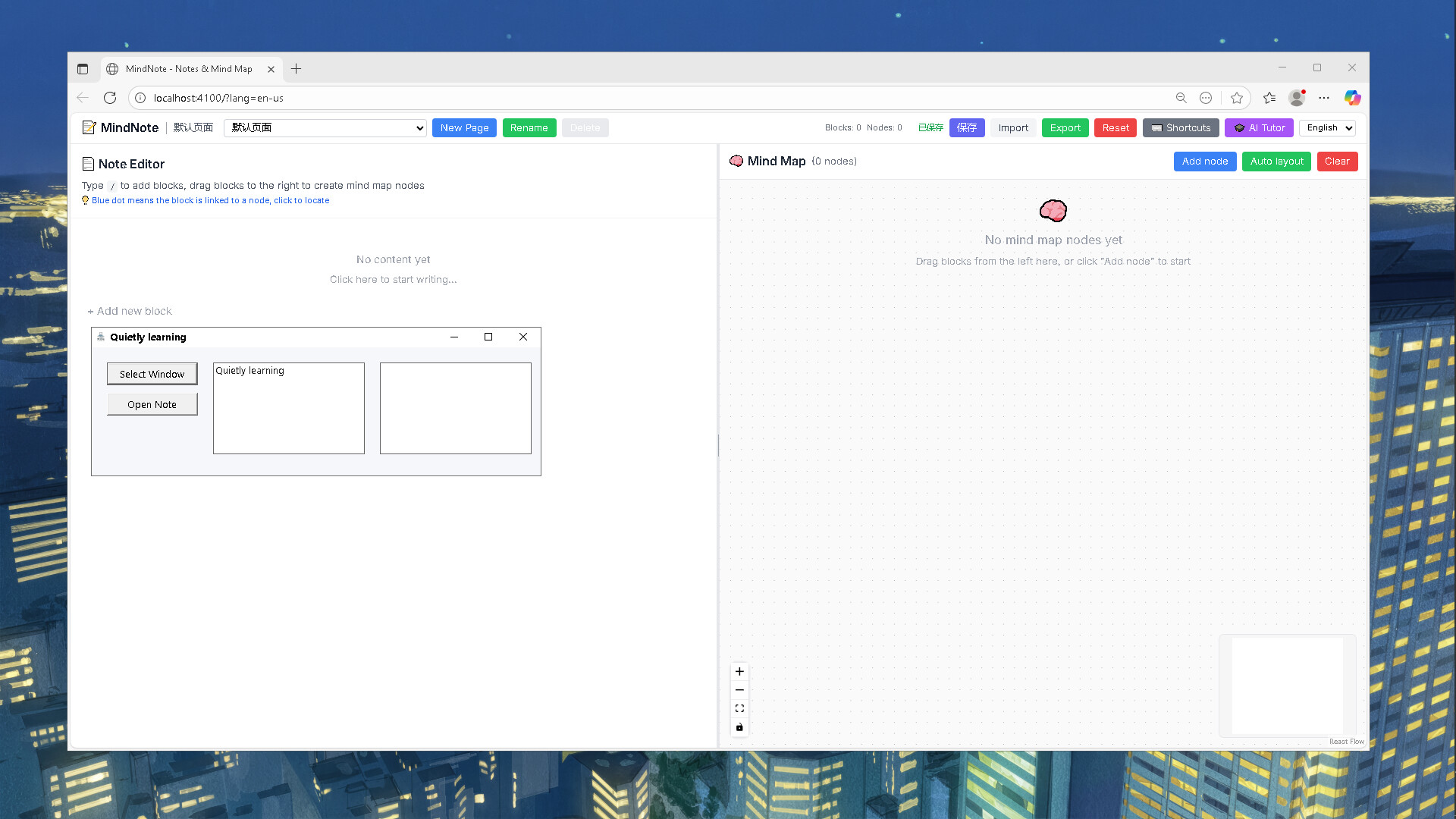Viewport: 1456px width, 819px height.
Task: Zoom out on the mind map canvas
Action: 739,690
